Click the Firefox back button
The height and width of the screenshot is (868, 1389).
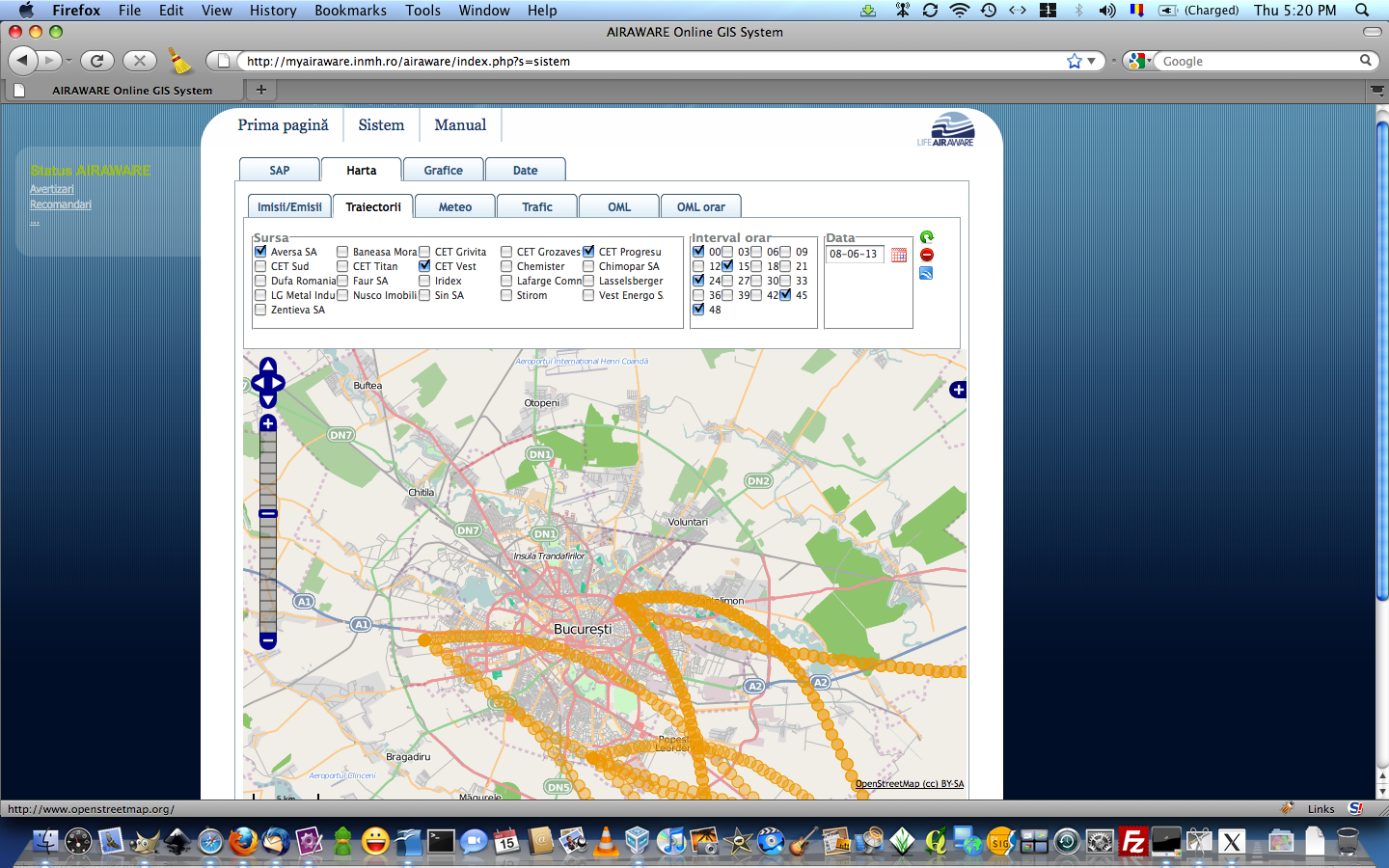(23, 61)
